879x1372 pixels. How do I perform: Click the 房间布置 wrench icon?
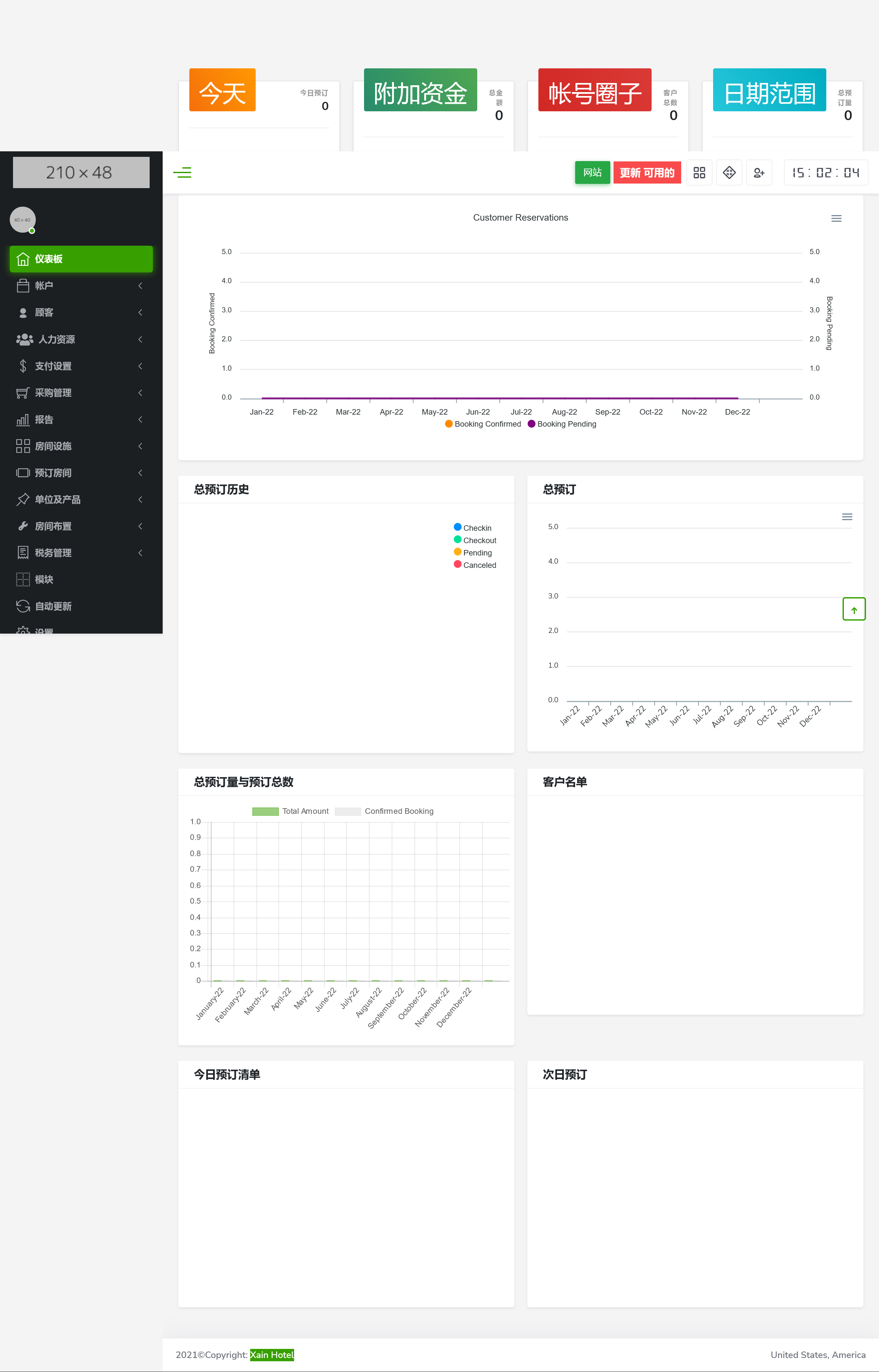click(x=23, y=526)
